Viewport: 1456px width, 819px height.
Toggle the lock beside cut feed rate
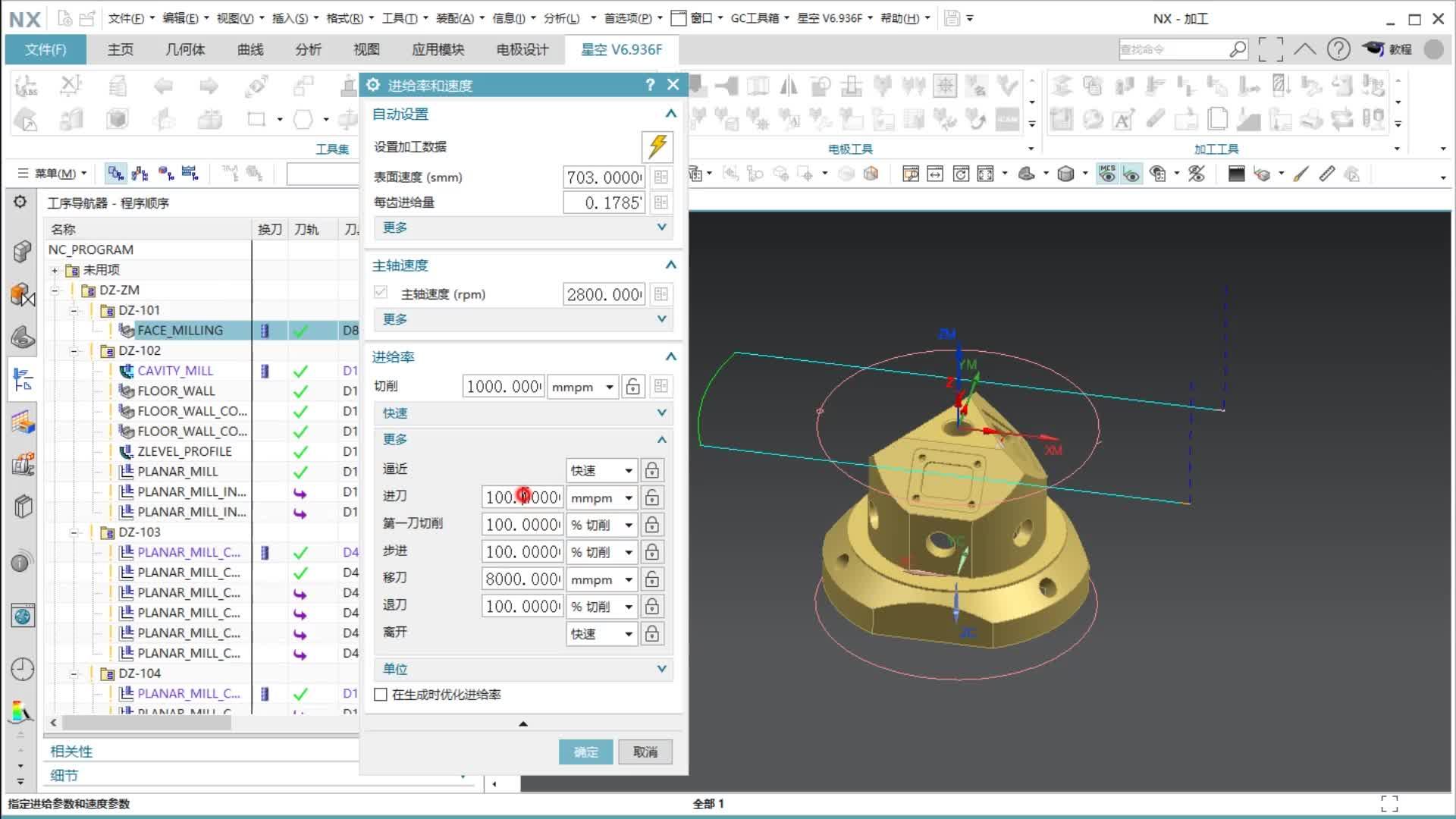tap(633, 387)
